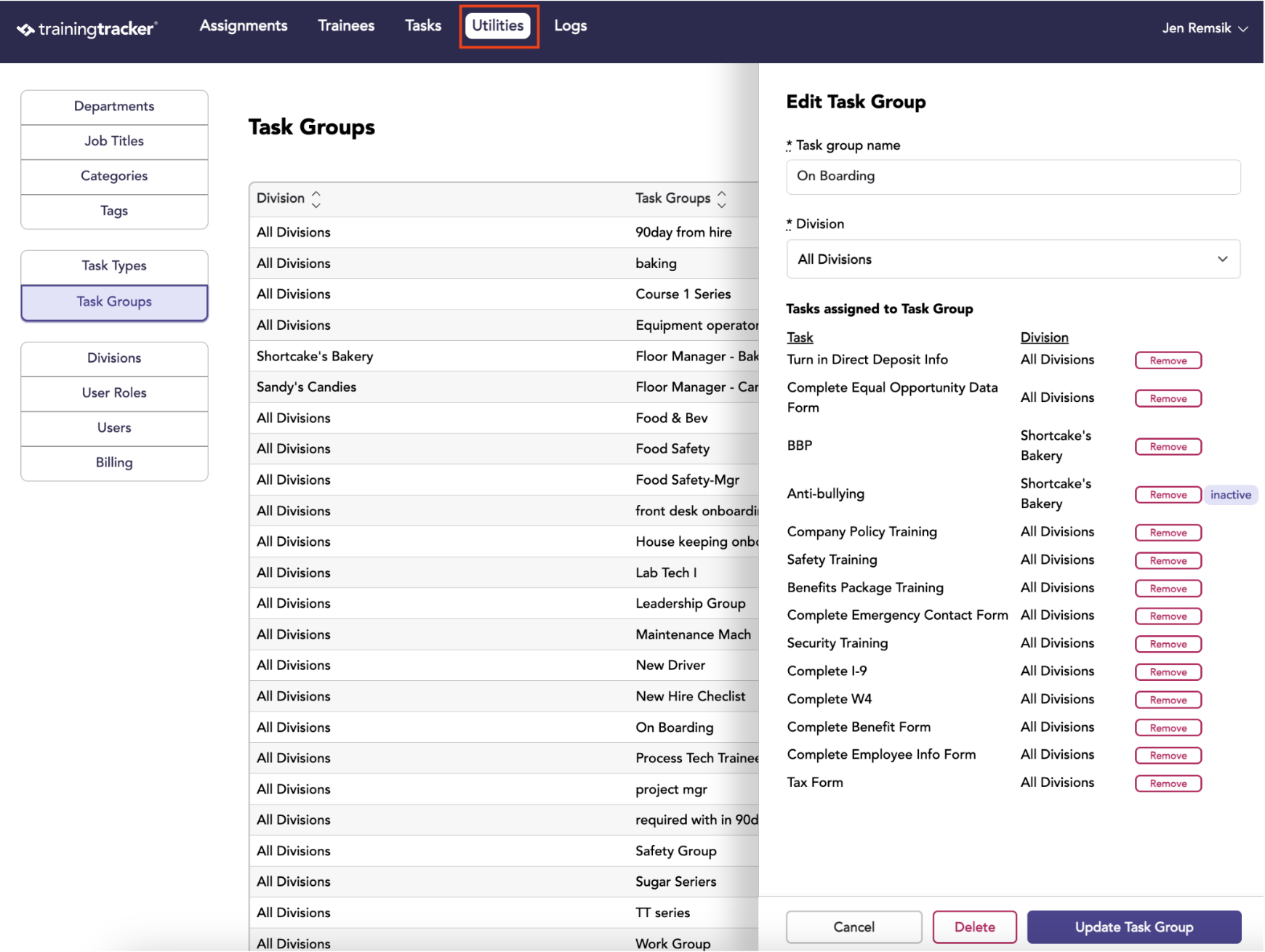Open Divisions in sidebar

click(114, 359)
